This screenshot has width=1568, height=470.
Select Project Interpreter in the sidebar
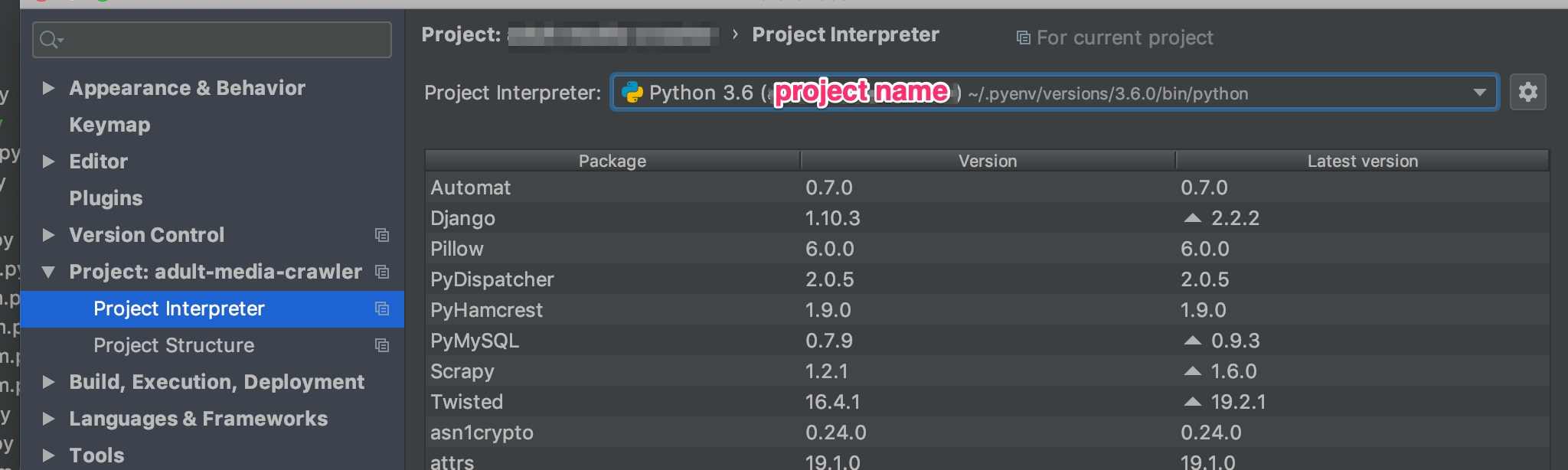212,308
